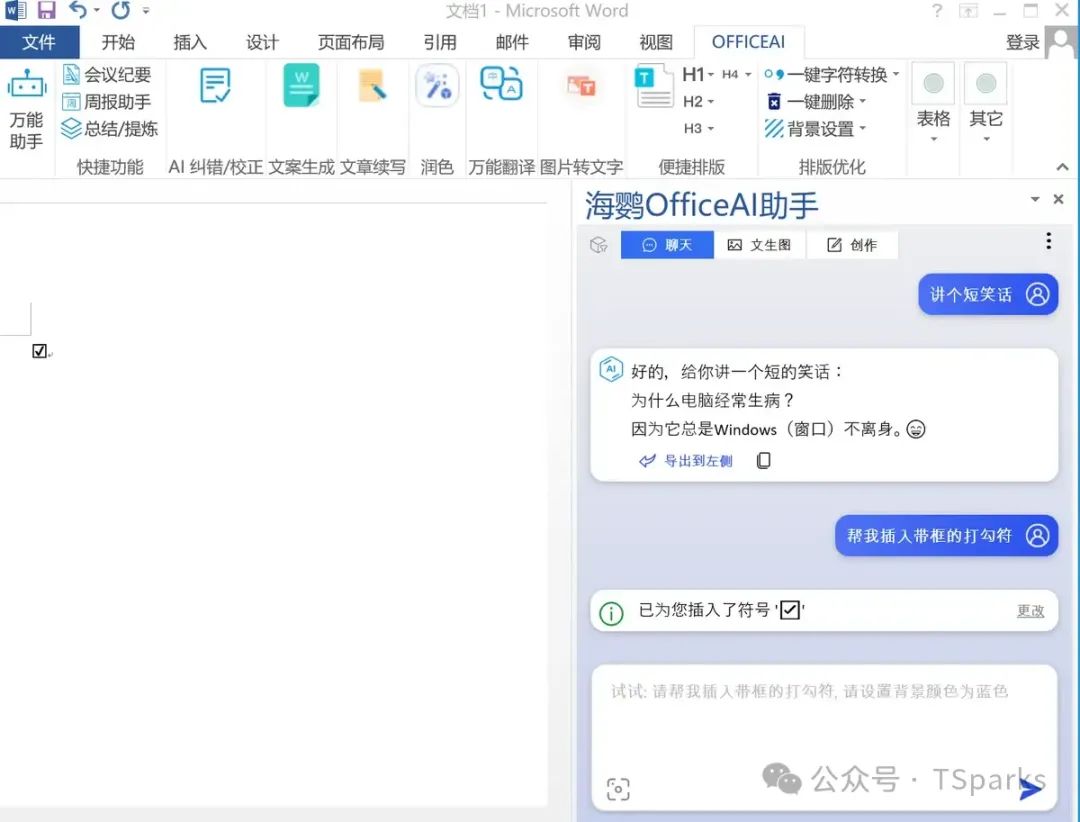This screenshot has width=1080, height=822.
Task: Click the 便捷排版 document icon
Action: (x=653, y=85)
